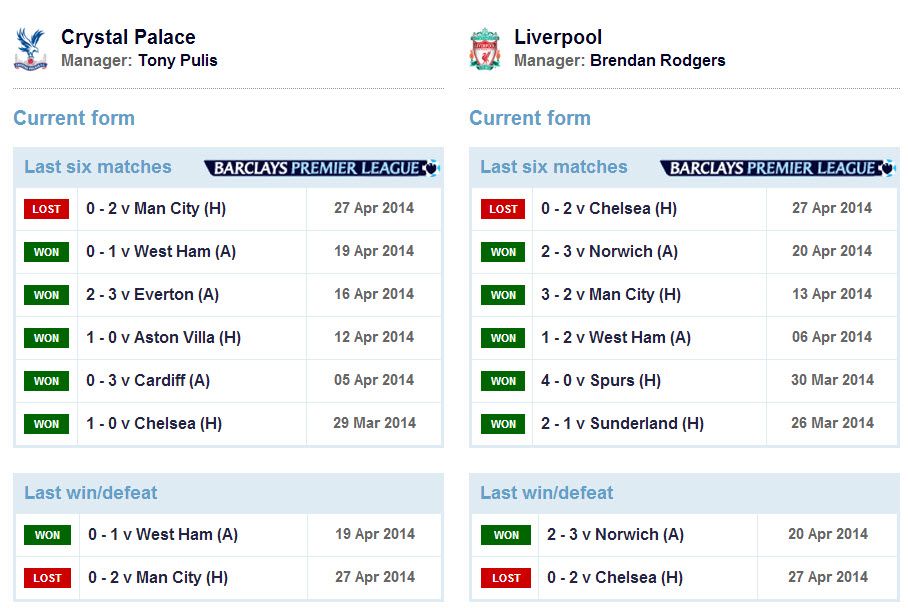Click Barclays Premier League logo under Crystal Palace
The image size is (908, 608).
[x=322, y=168]
